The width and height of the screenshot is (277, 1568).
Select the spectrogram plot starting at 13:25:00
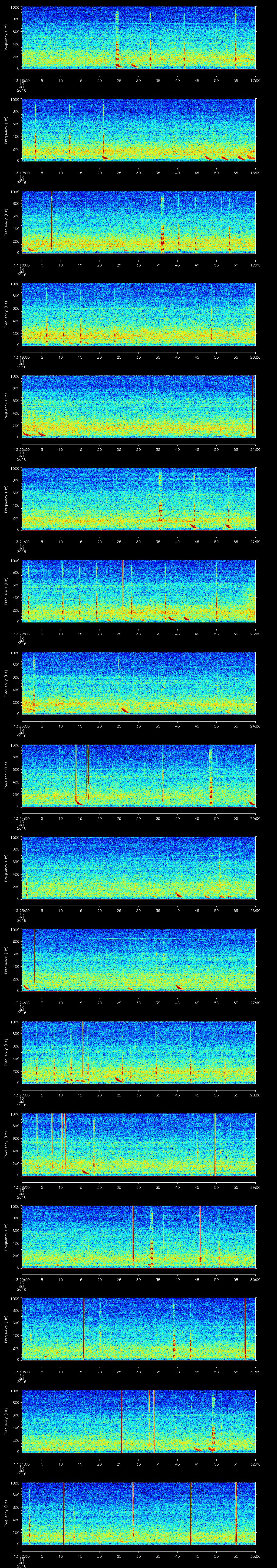point(138,868)
